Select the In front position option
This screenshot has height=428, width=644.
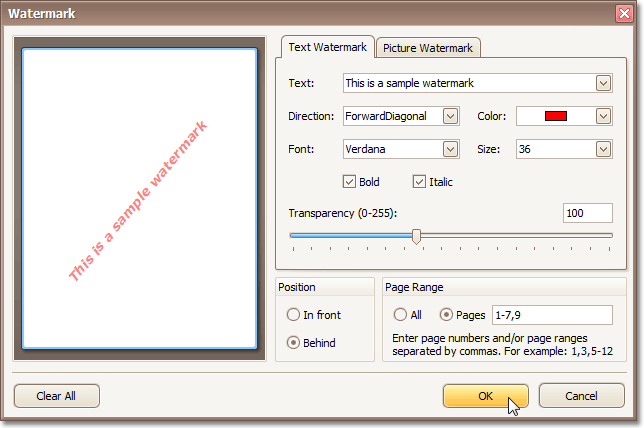[x=293, y=315]
